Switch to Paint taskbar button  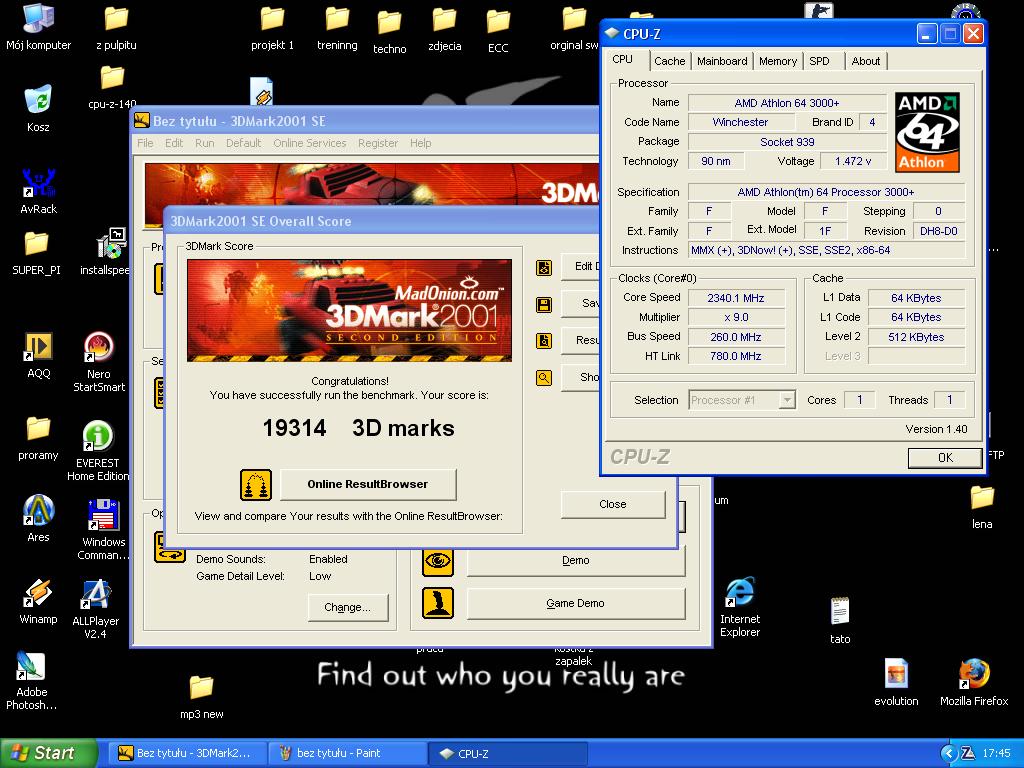(x=347, y=753)
